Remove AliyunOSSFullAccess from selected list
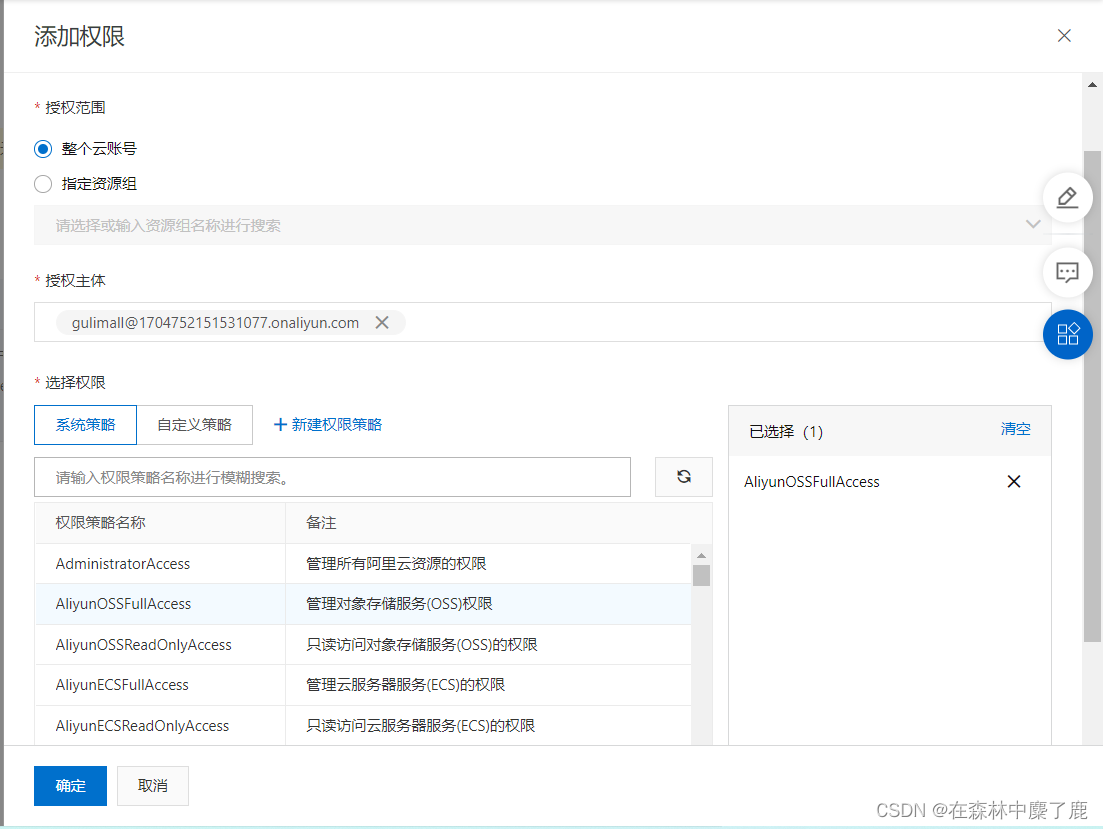This screenshot has width=1103, height=829. click(x=1014, y=481)
